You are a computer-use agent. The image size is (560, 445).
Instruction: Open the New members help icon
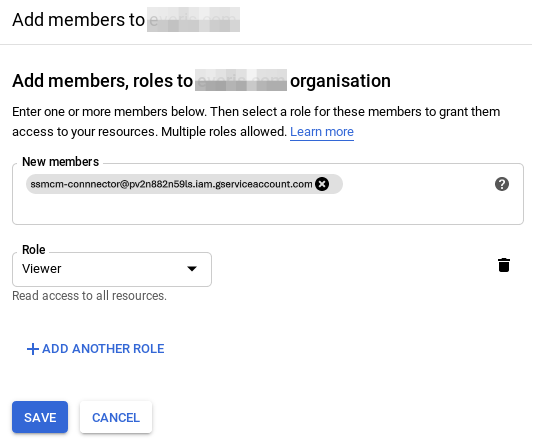tap(502, 184)
